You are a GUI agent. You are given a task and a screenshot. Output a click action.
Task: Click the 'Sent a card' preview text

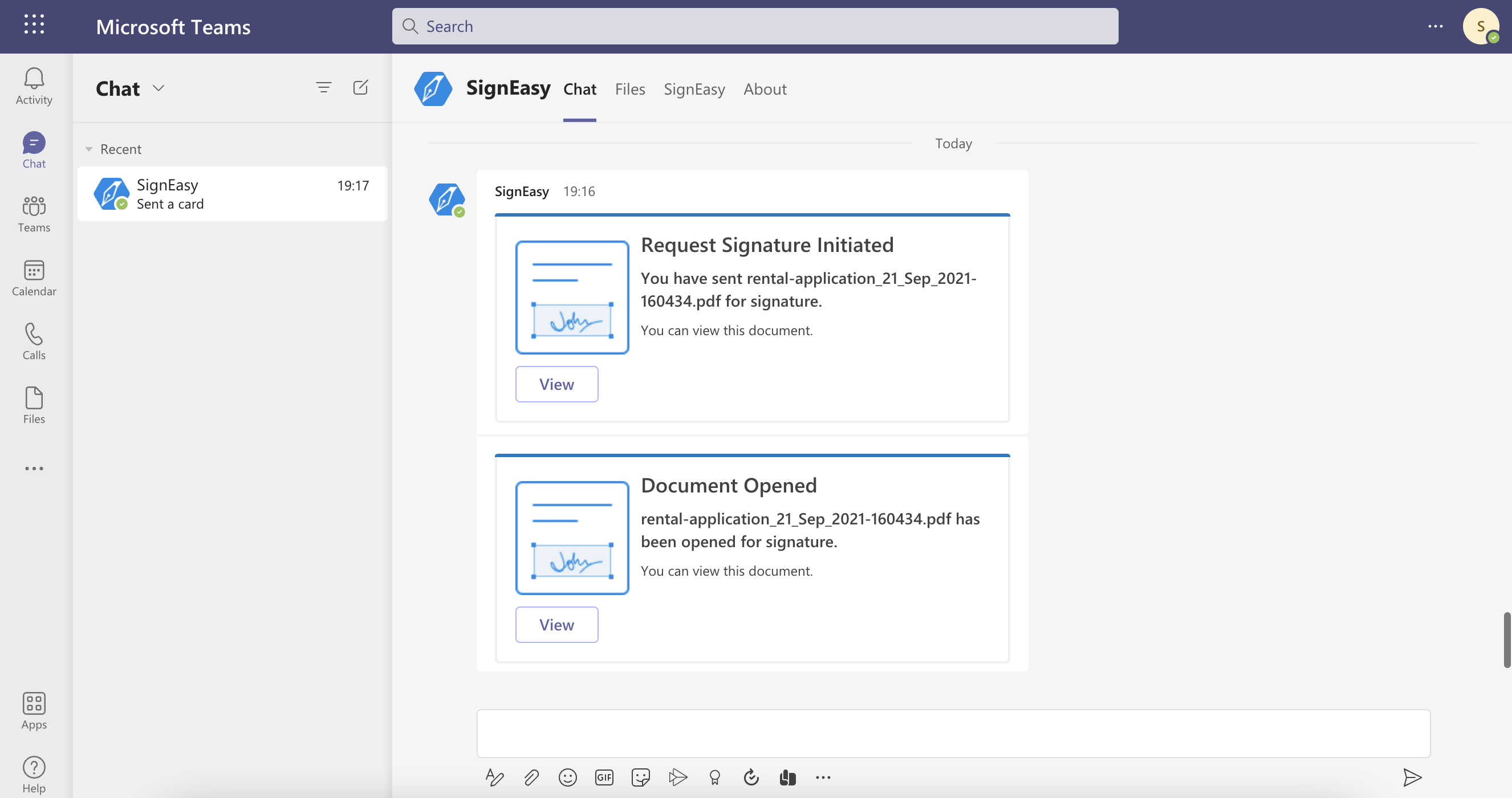click(x=170, y=204)
